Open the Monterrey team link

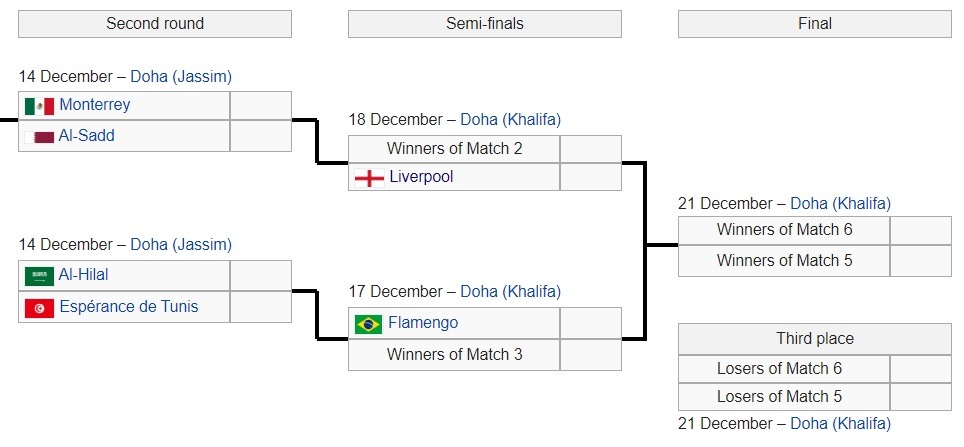click(x=95, y=105)
